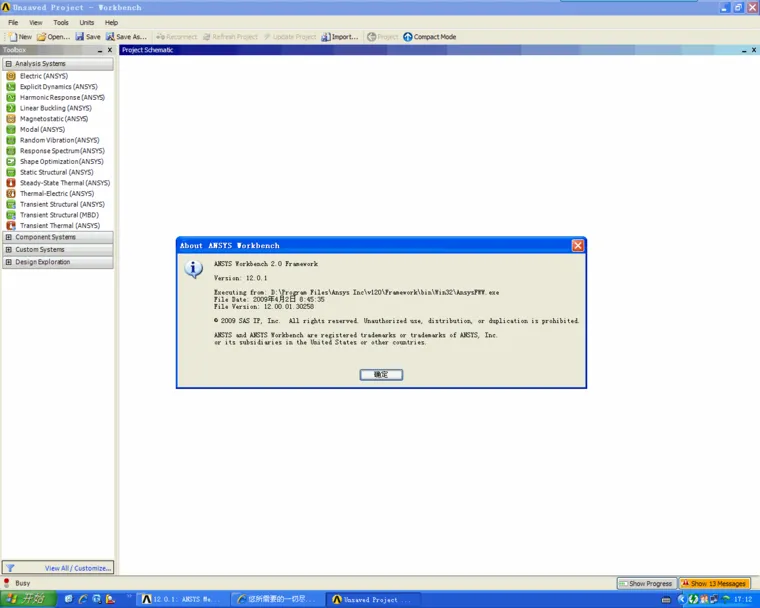Click Save As... in the toolbar

(x=126, y=37)
